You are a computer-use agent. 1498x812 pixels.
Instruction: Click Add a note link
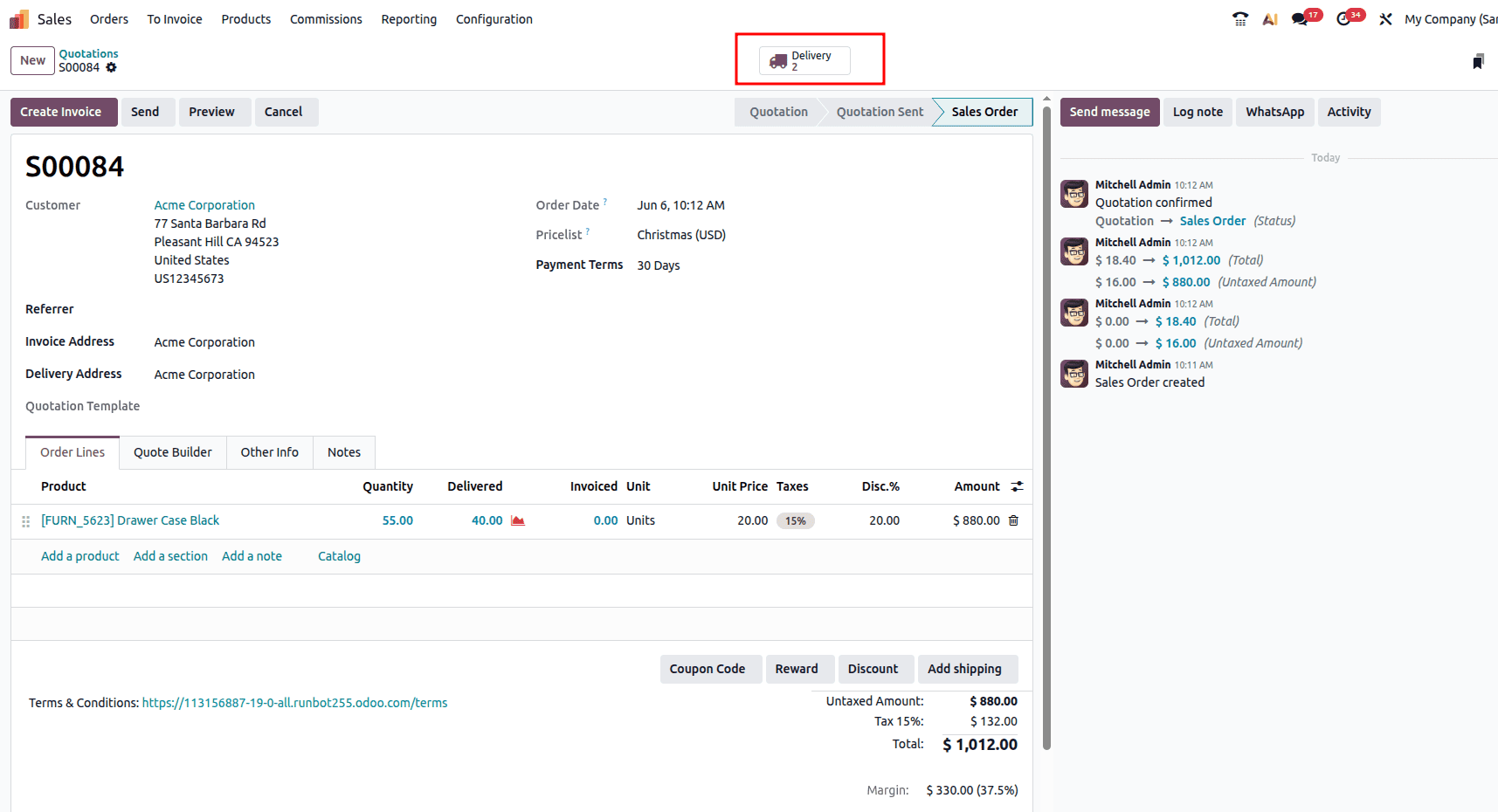click(x=252, y=556)
